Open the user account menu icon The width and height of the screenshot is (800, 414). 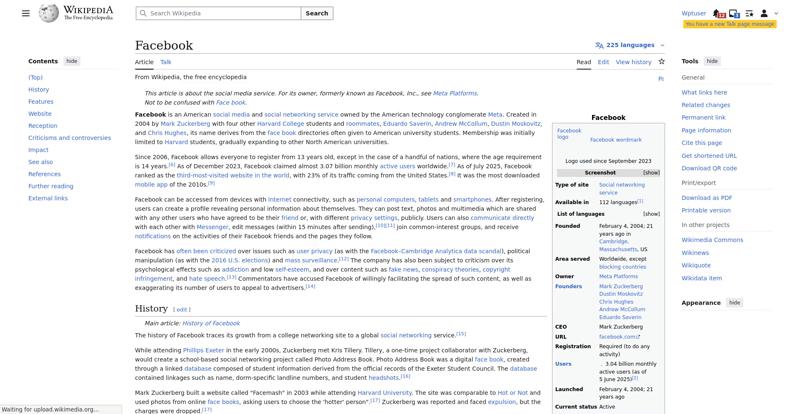coord(766,14)
